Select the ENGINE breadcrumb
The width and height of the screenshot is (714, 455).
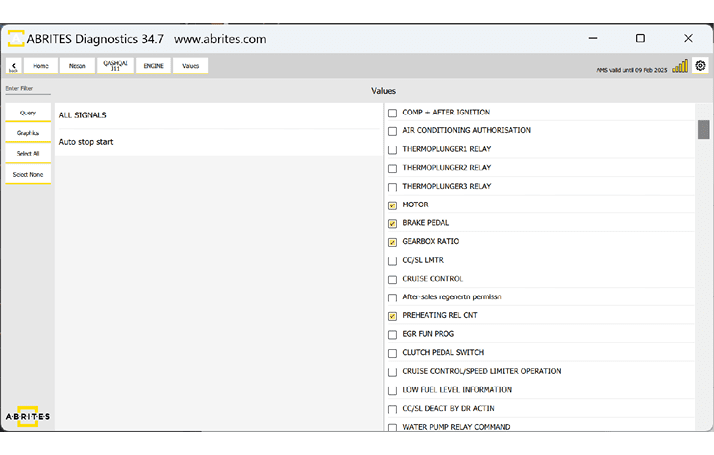(154, 66)
